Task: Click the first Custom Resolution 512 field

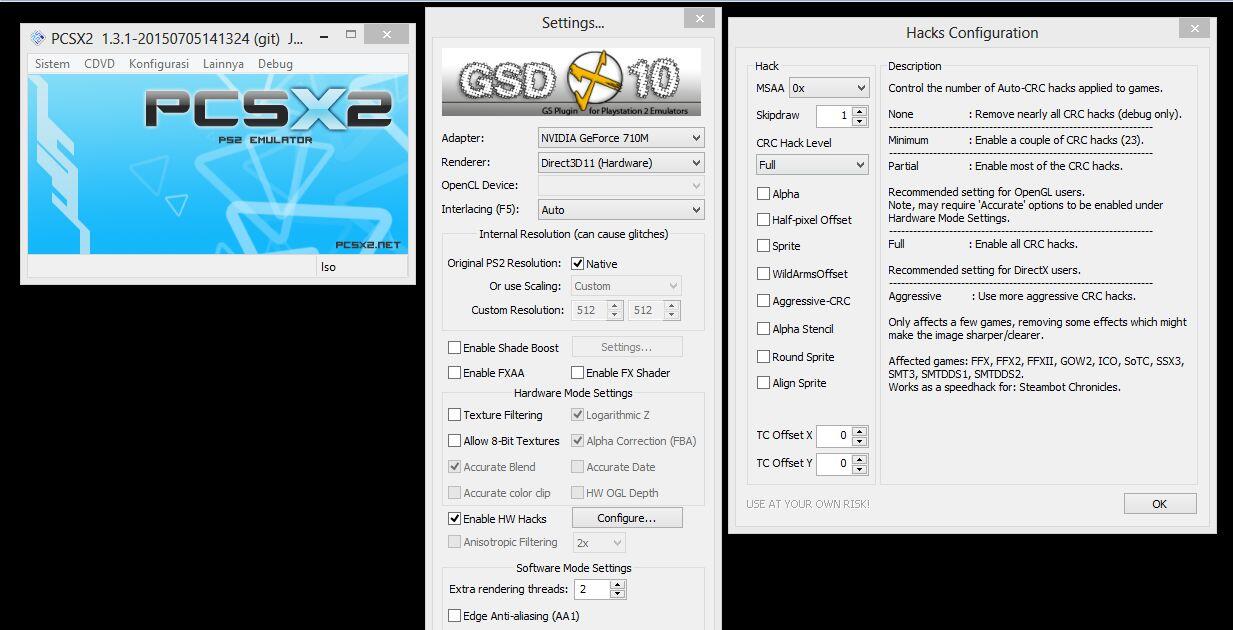Action: coord(587,311)
